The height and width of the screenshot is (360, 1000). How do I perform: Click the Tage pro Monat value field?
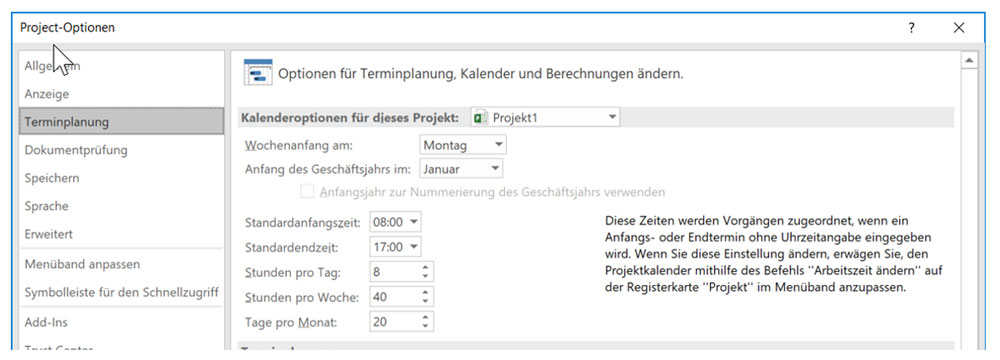pos(393,322)
